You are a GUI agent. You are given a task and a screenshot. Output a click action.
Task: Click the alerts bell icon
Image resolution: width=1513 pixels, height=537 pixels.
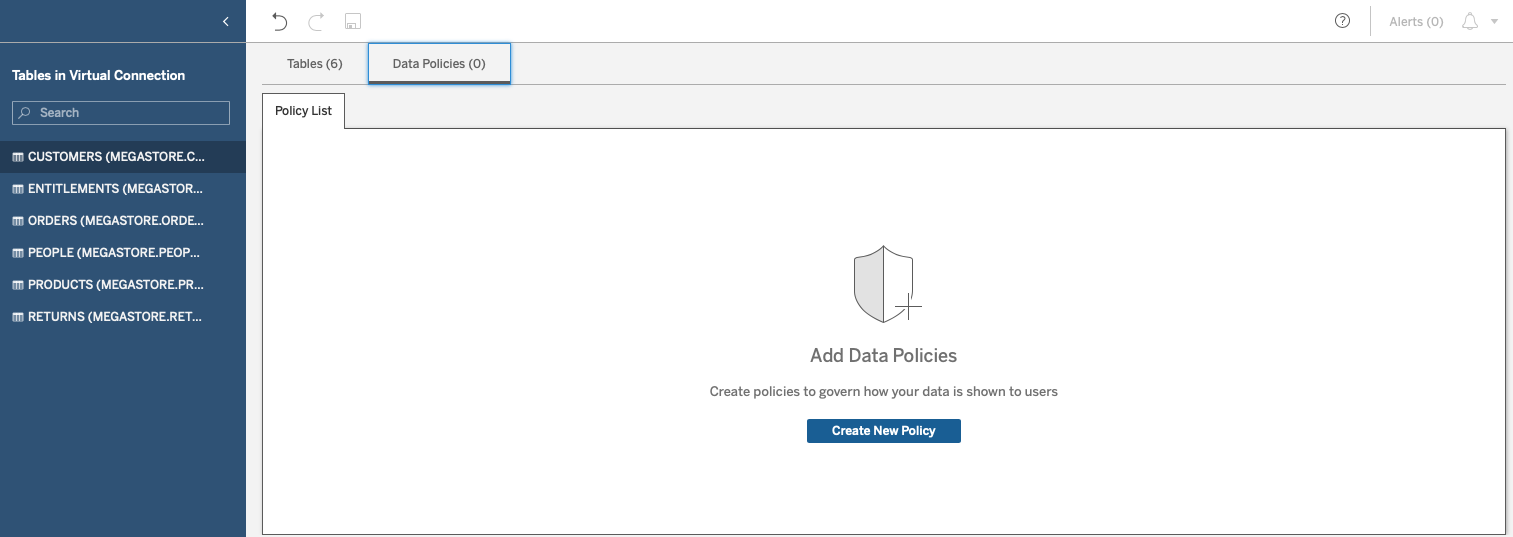point(1470,21)
